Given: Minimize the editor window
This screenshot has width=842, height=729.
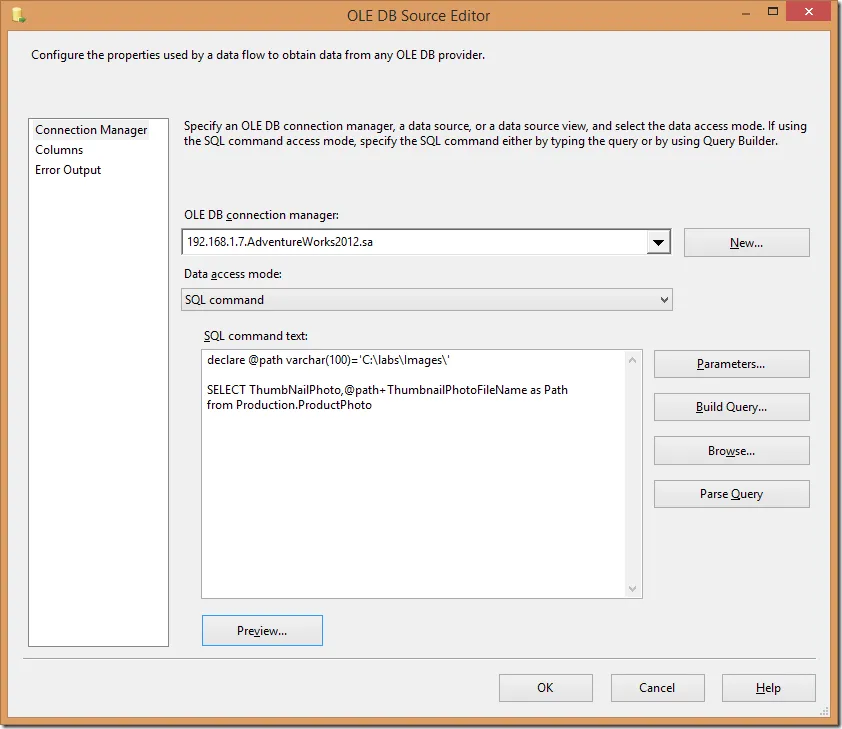Looking at the screenshot, I should (x=746, y=13).
